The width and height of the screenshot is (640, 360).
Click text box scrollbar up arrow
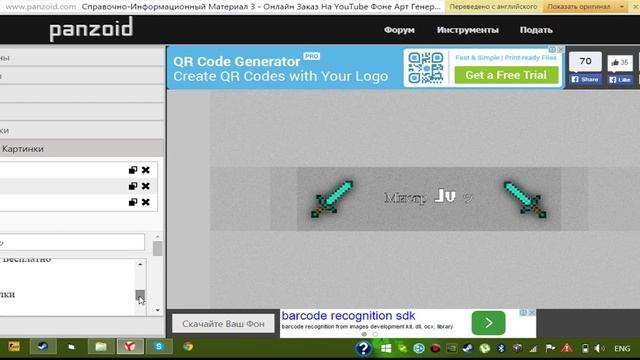[140, 264]
